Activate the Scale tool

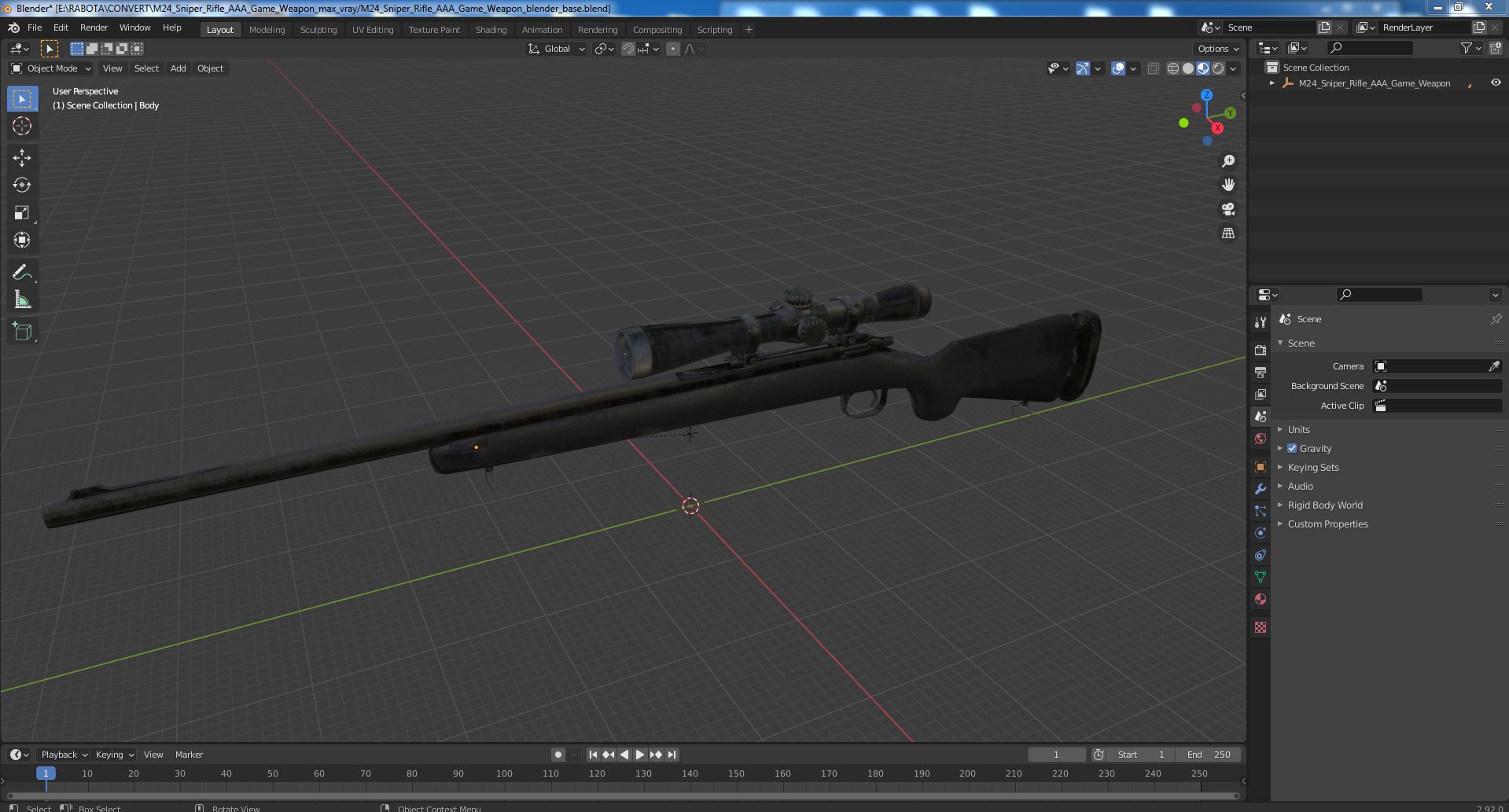(x=22, y=213)
